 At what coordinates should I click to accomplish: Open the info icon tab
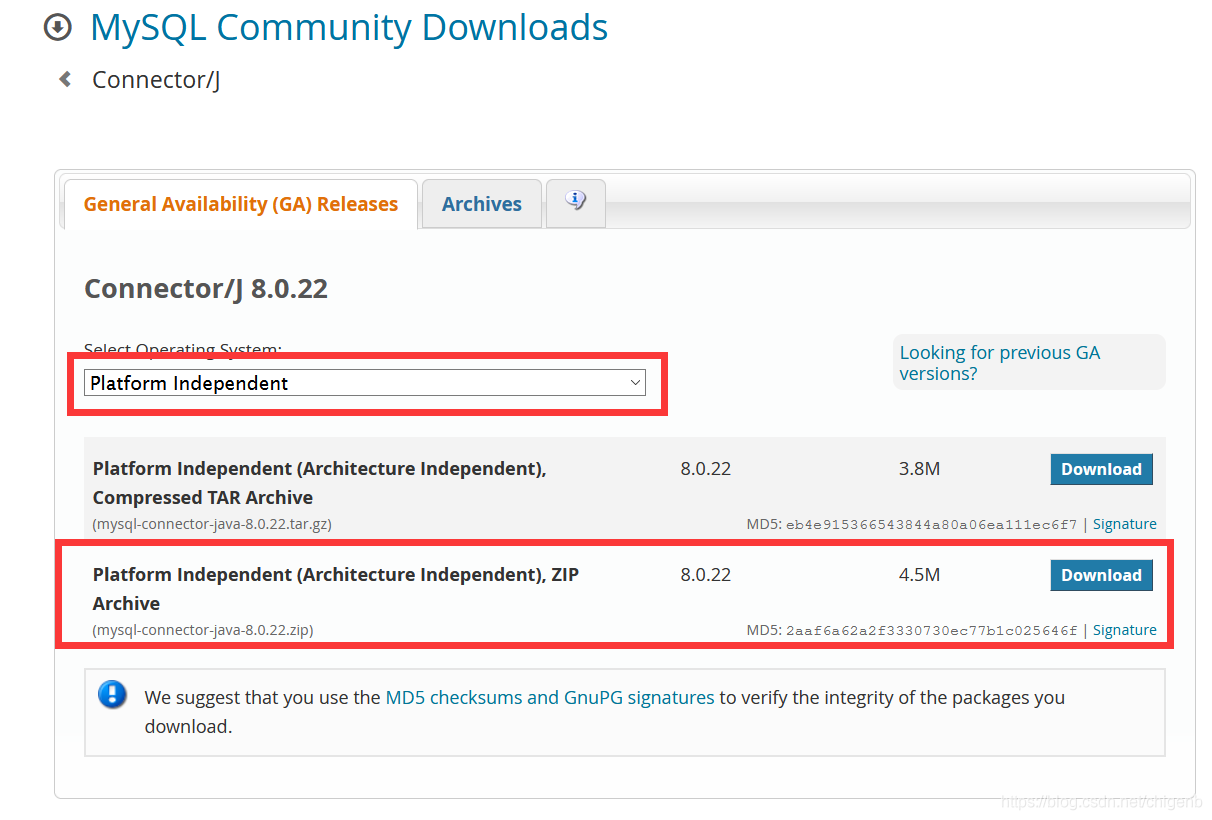tap(575, 203)
